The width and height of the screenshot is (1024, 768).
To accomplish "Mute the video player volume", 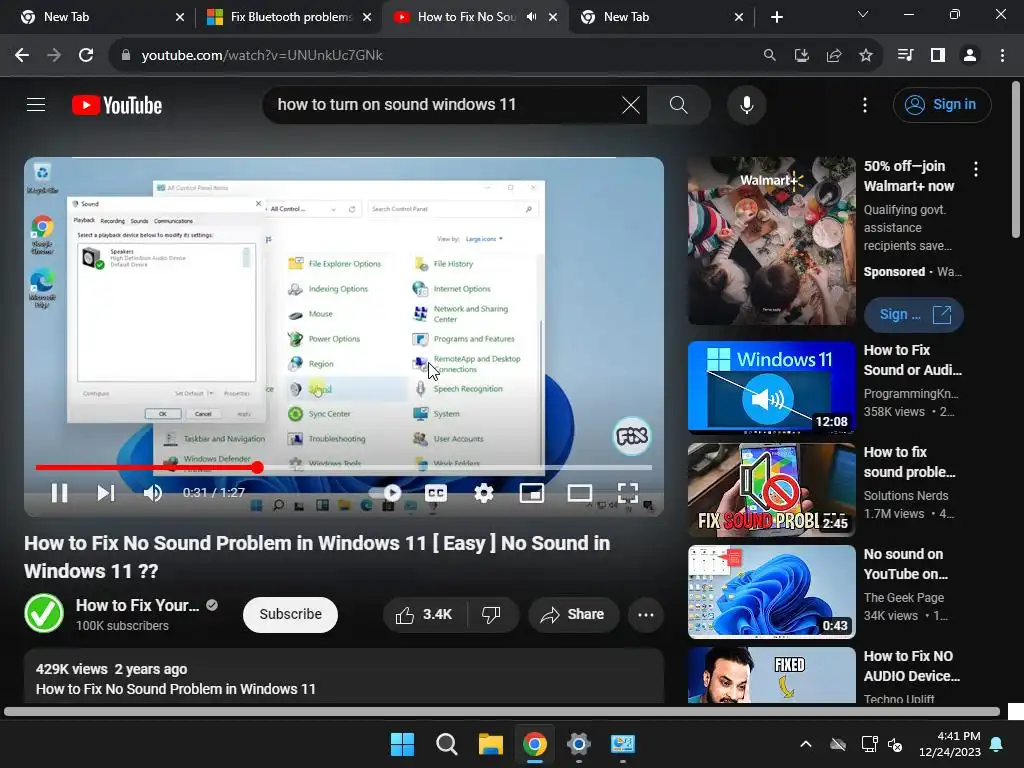I will click(152, 493).
